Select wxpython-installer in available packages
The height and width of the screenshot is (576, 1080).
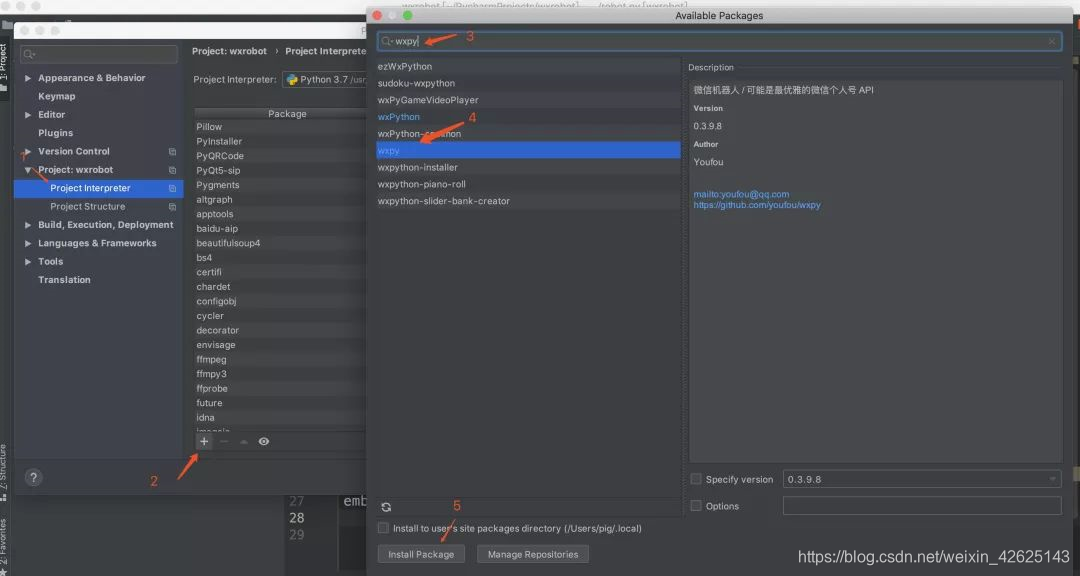click(x=528, y=167)
